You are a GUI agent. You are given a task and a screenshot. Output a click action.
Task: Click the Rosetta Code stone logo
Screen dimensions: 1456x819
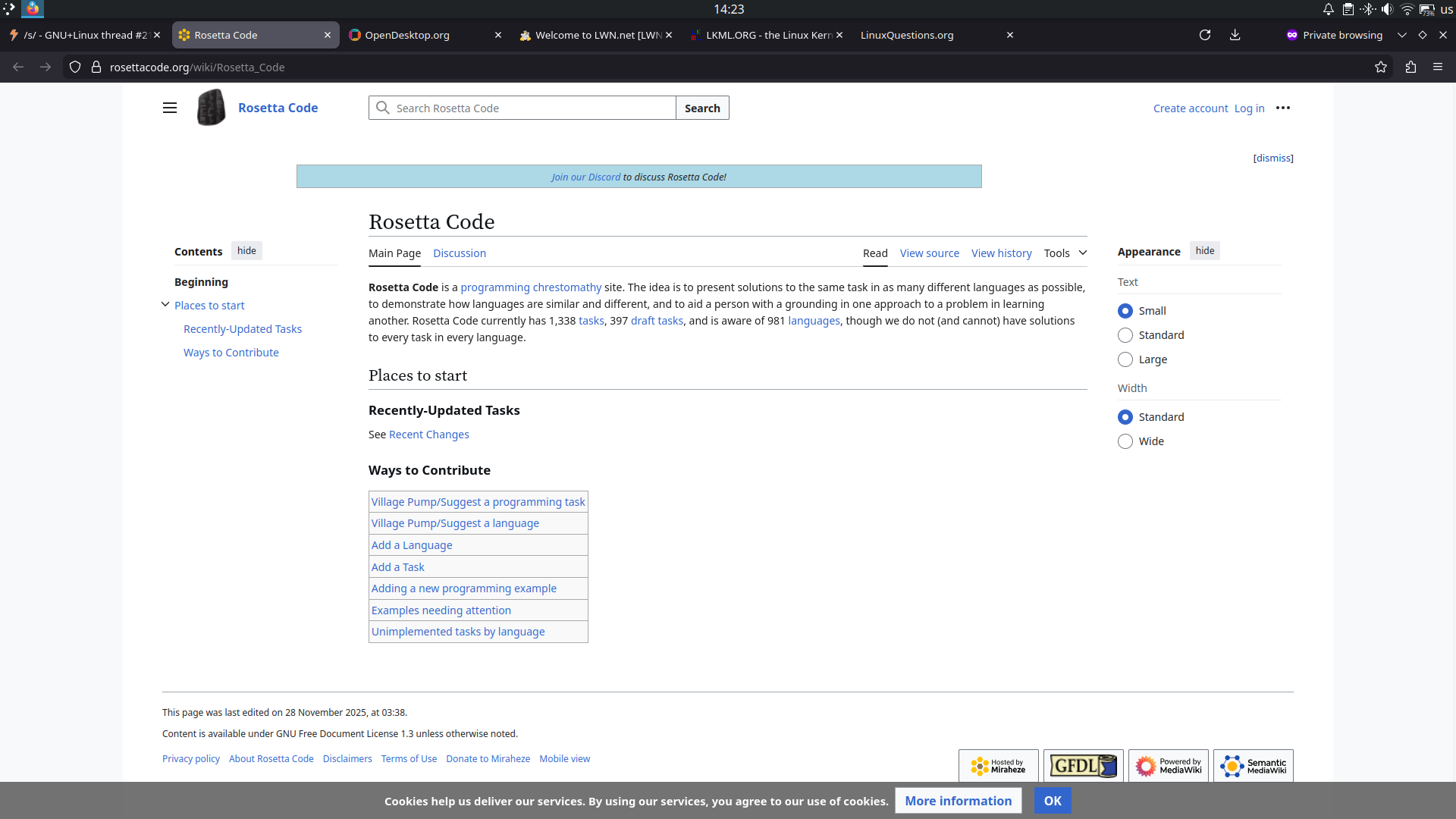211,108
